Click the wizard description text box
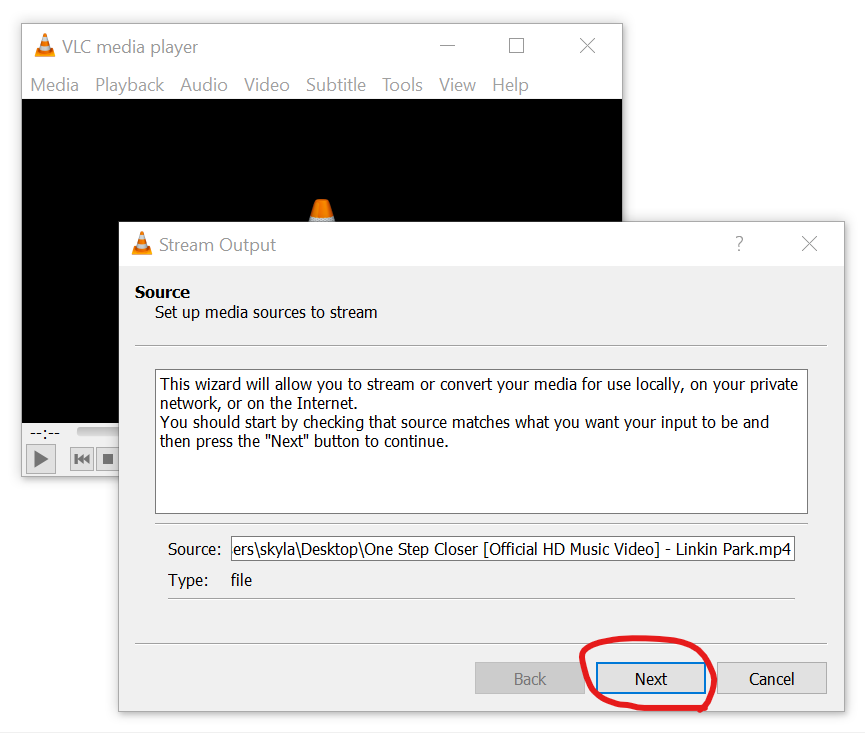This screenshot has height=733, width=865. [481, 441]
